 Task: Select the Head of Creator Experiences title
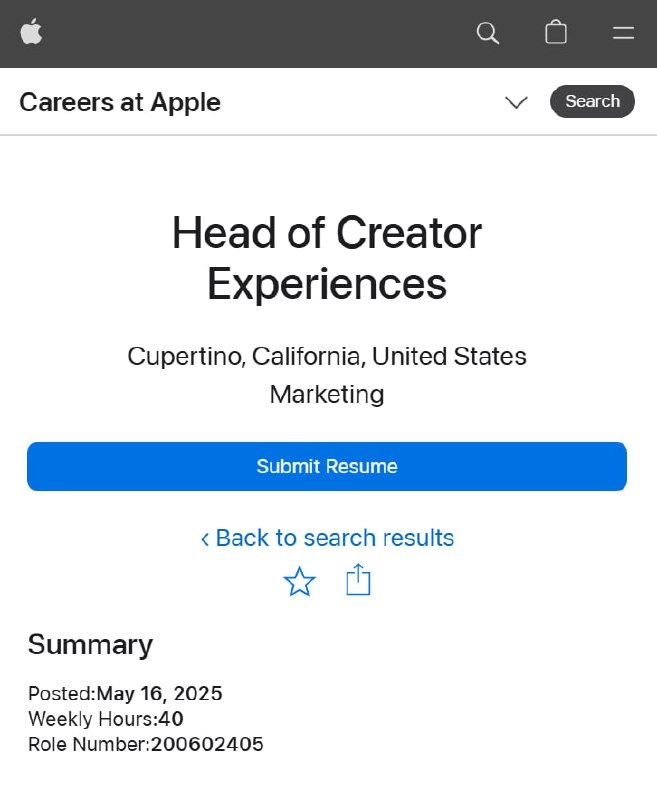pyautogui.click(x=327, y=258)
